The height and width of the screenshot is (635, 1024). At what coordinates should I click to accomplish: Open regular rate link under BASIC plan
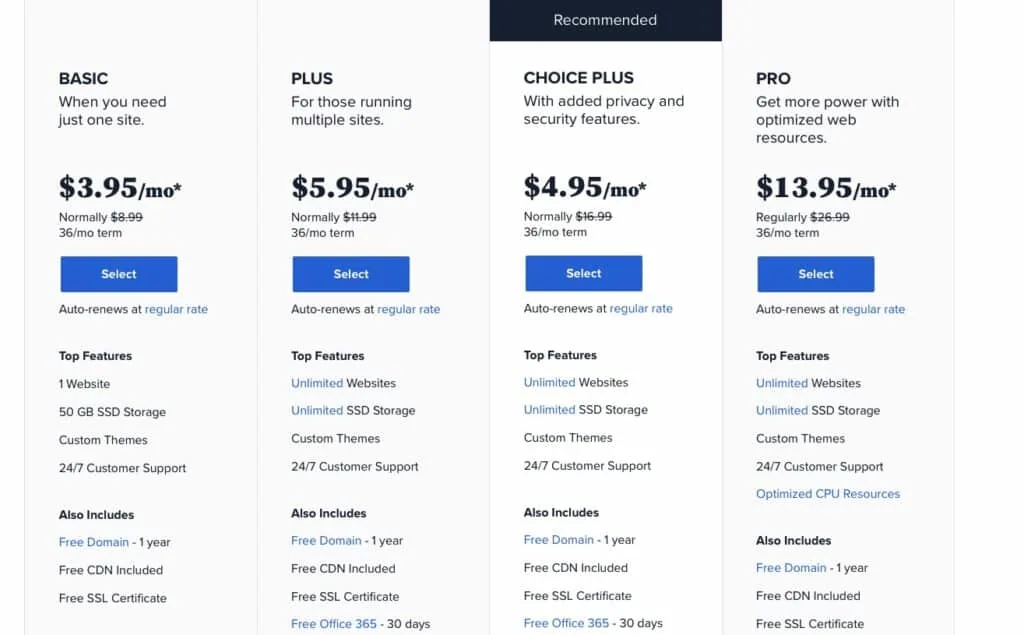176,309
